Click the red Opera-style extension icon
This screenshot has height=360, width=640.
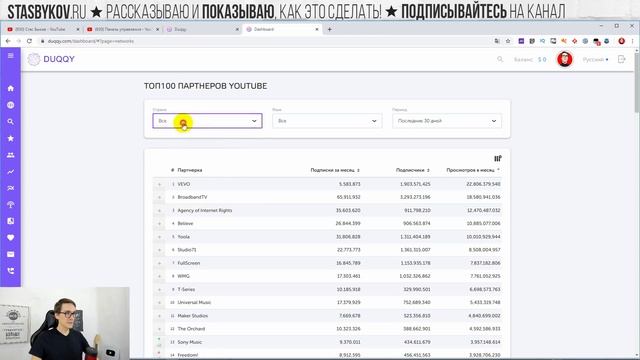pyautogui.click(x=622, y=41)
